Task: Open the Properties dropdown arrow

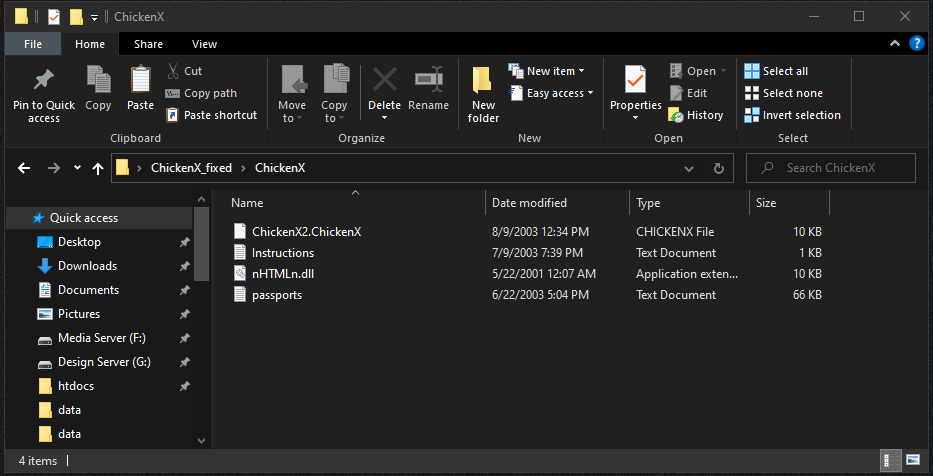Action: 635,118
